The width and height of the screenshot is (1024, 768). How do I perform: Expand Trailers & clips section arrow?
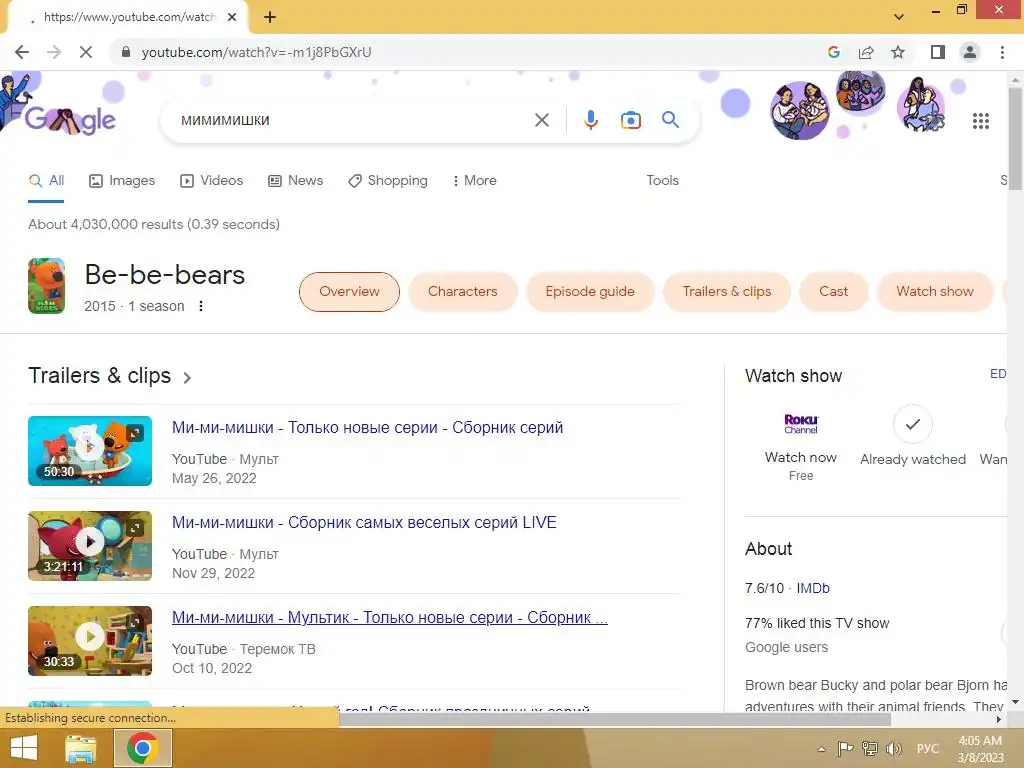pos(187,377)
